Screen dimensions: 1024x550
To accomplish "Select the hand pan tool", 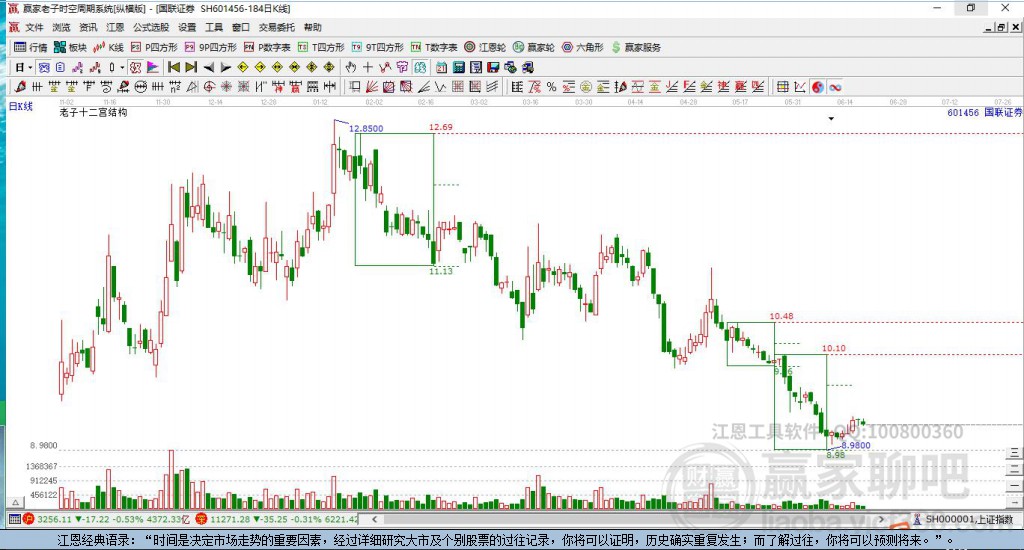I will point(351,67).
